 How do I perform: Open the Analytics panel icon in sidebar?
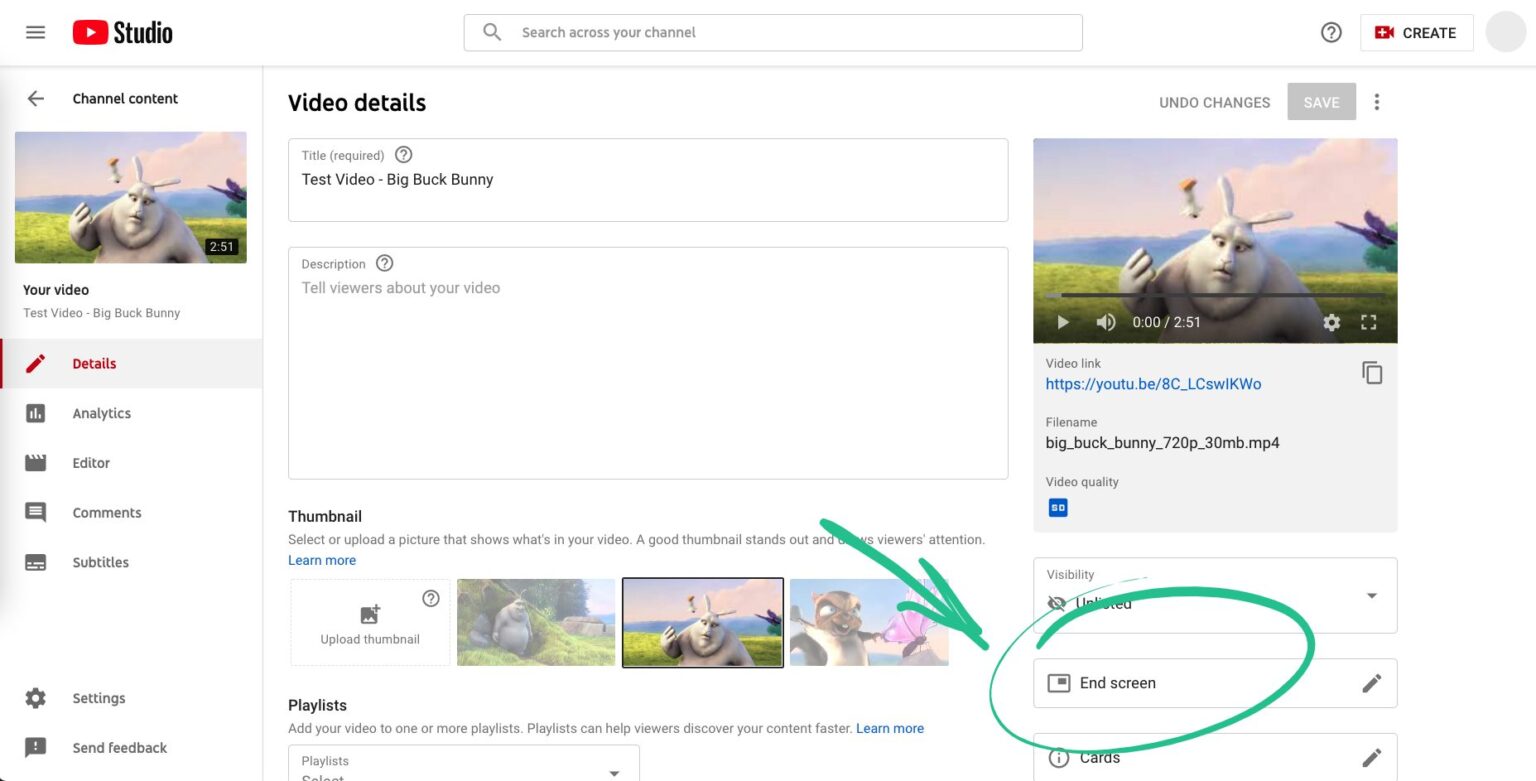pyautogui.click(x=36, y=413)
